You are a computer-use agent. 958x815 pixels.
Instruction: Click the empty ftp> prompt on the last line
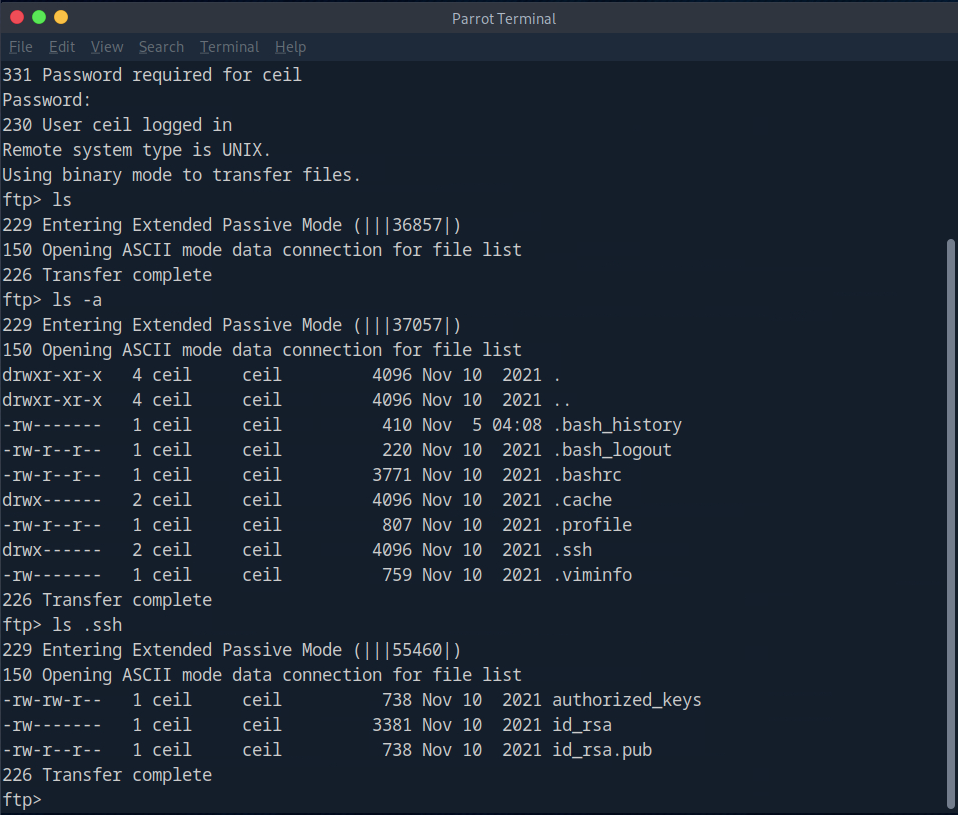click(22, 800)
